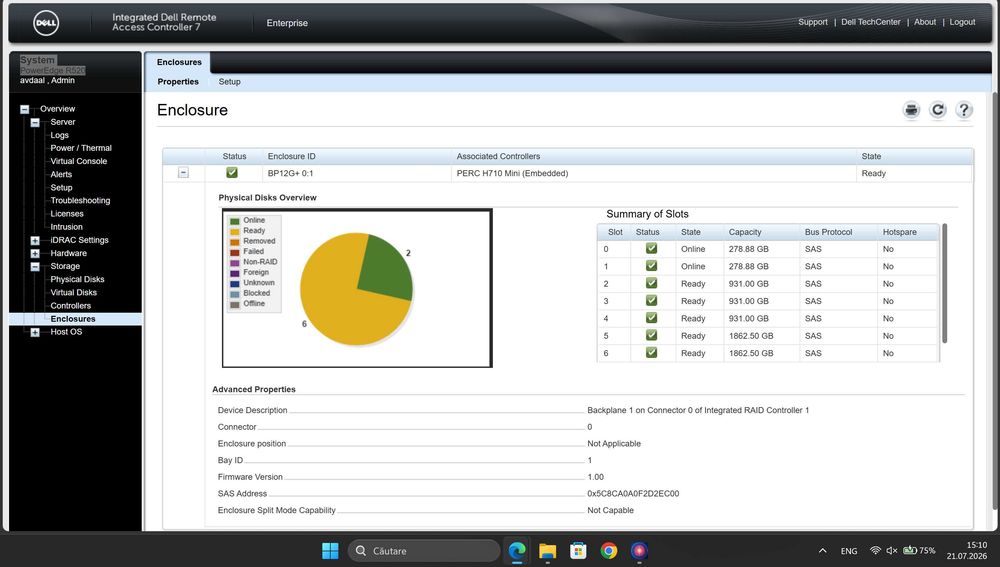The height and width of the screenshot is (567, 1000).
Task: Open Intrusion in navigation tree
Action: pos(66,227)
